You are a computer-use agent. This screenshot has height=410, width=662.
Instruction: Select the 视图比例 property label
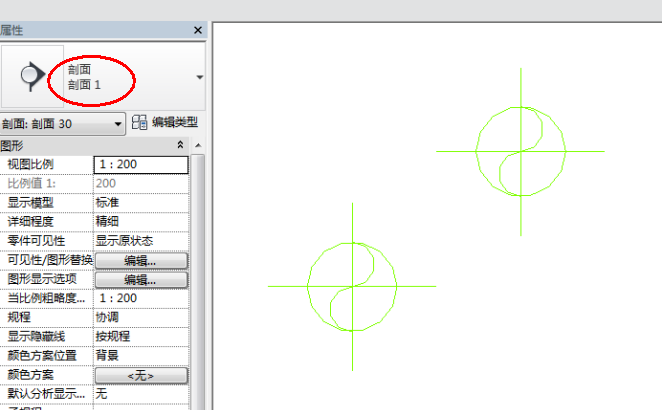pyautogui.click(x=30, y=164)
